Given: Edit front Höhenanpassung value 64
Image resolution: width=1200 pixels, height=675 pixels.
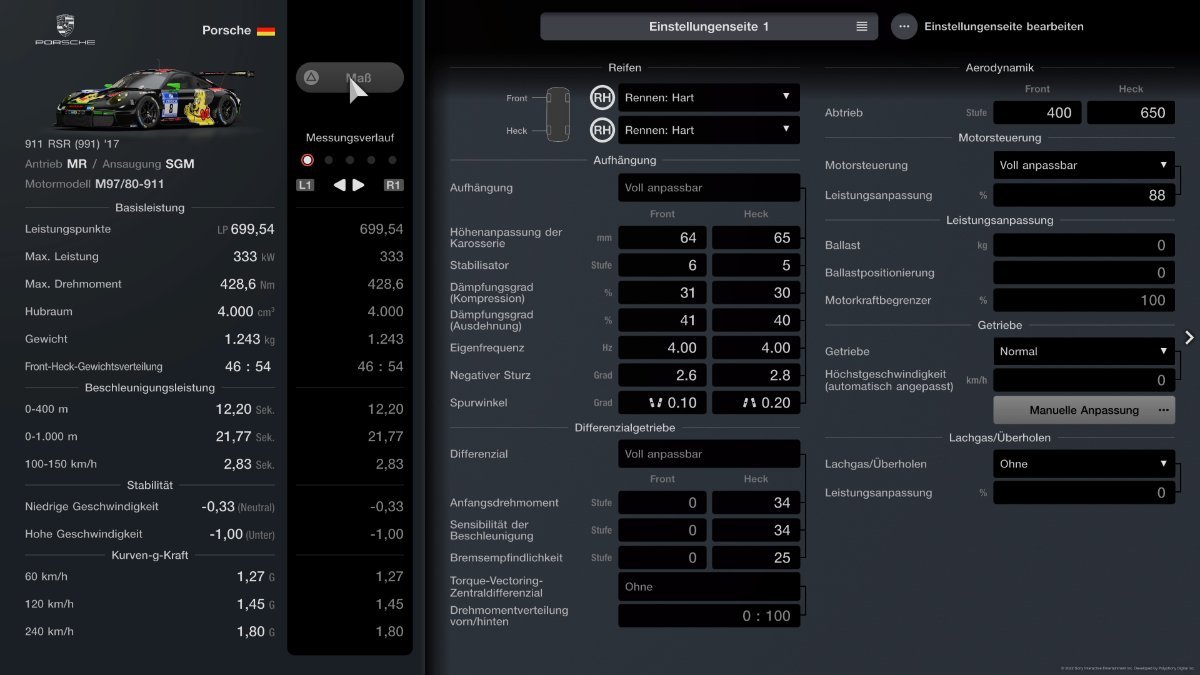Looking at the screenshot, I should click(662, 238).
